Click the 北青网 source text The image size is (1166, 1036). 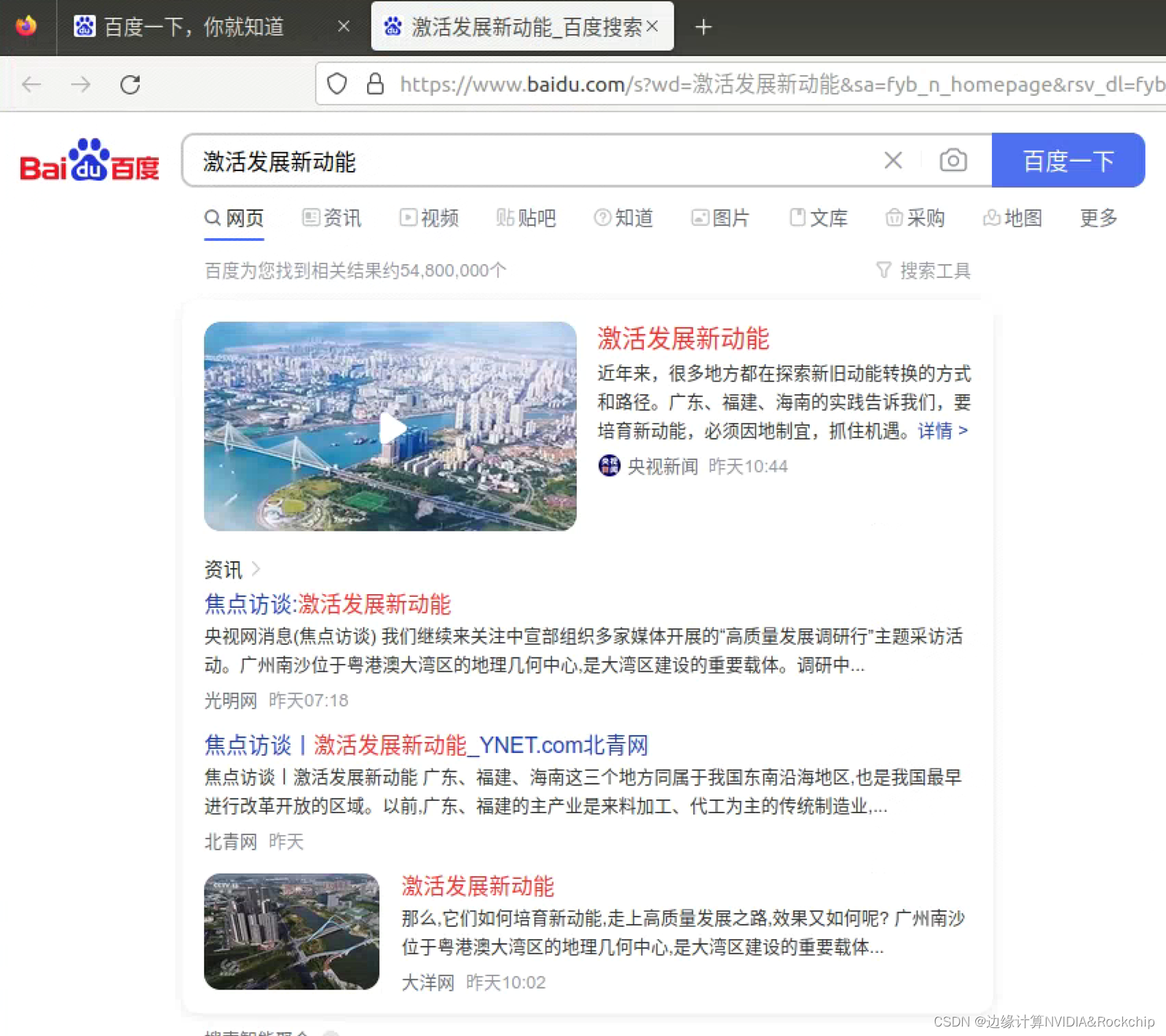(x=231, y=842)
